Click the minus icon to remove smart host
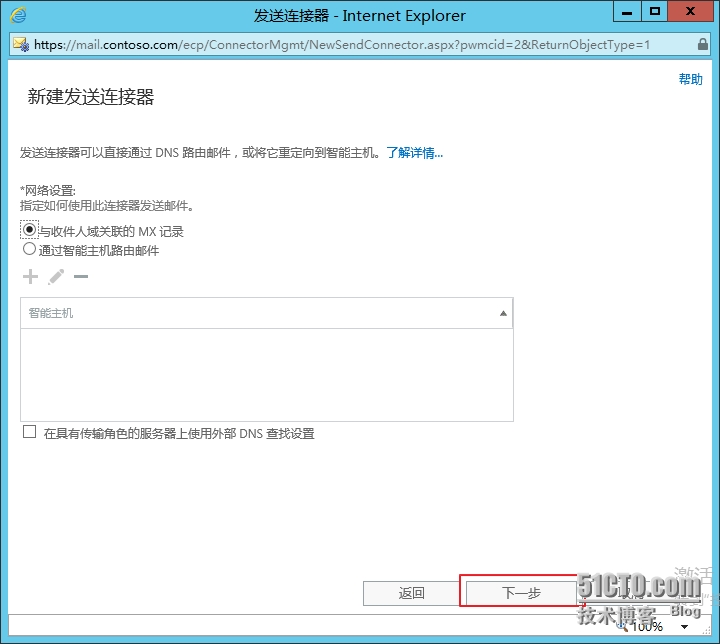This screenshot has width=720, height=644. pyautogui.click(x=81, y=276)
